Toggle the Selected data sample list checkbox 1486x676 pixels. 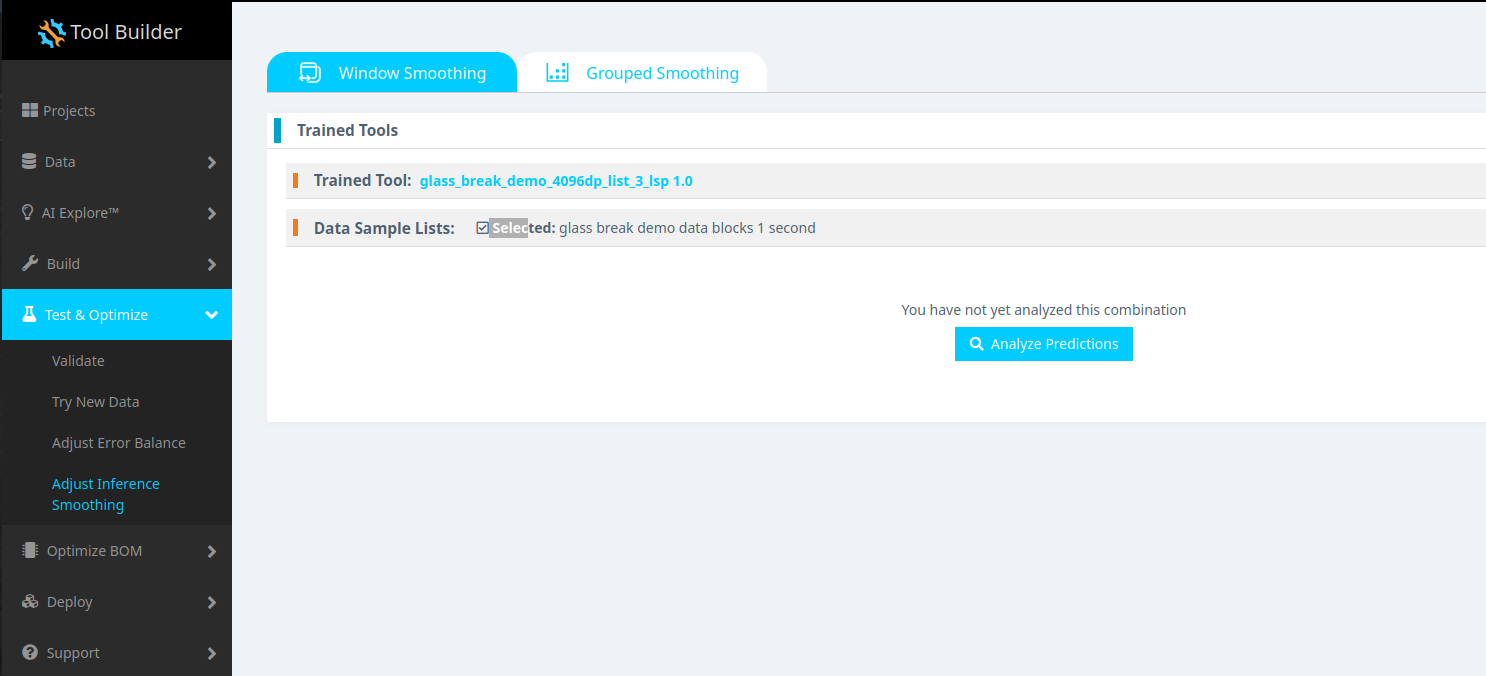(483, 228)
